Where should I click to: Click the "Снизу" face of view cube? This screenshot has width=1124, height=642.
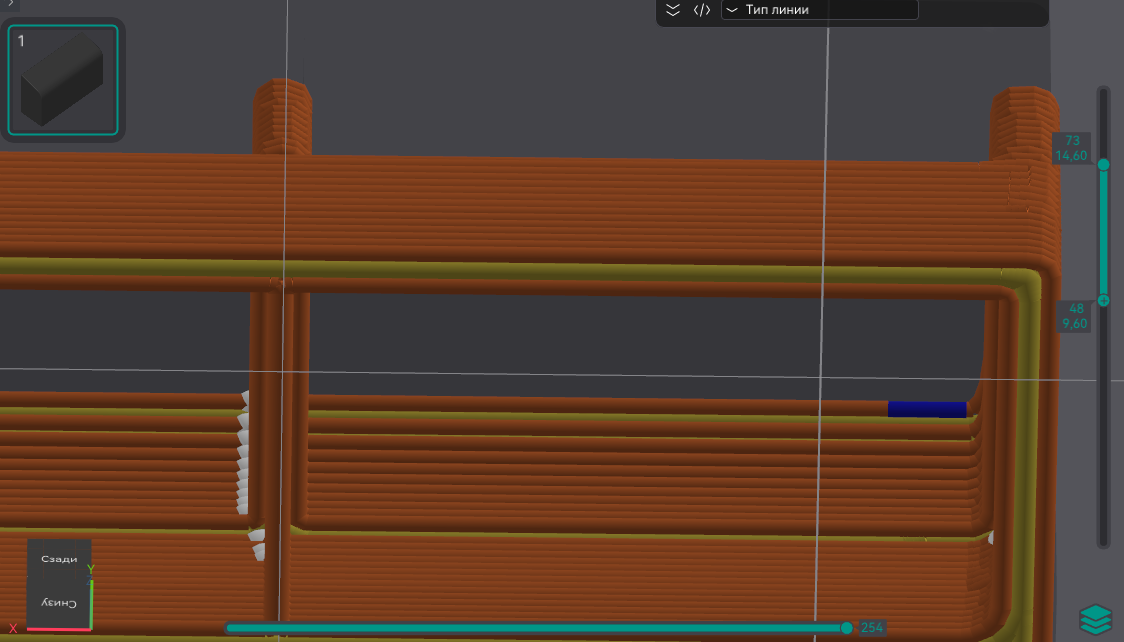coord(59,602)
